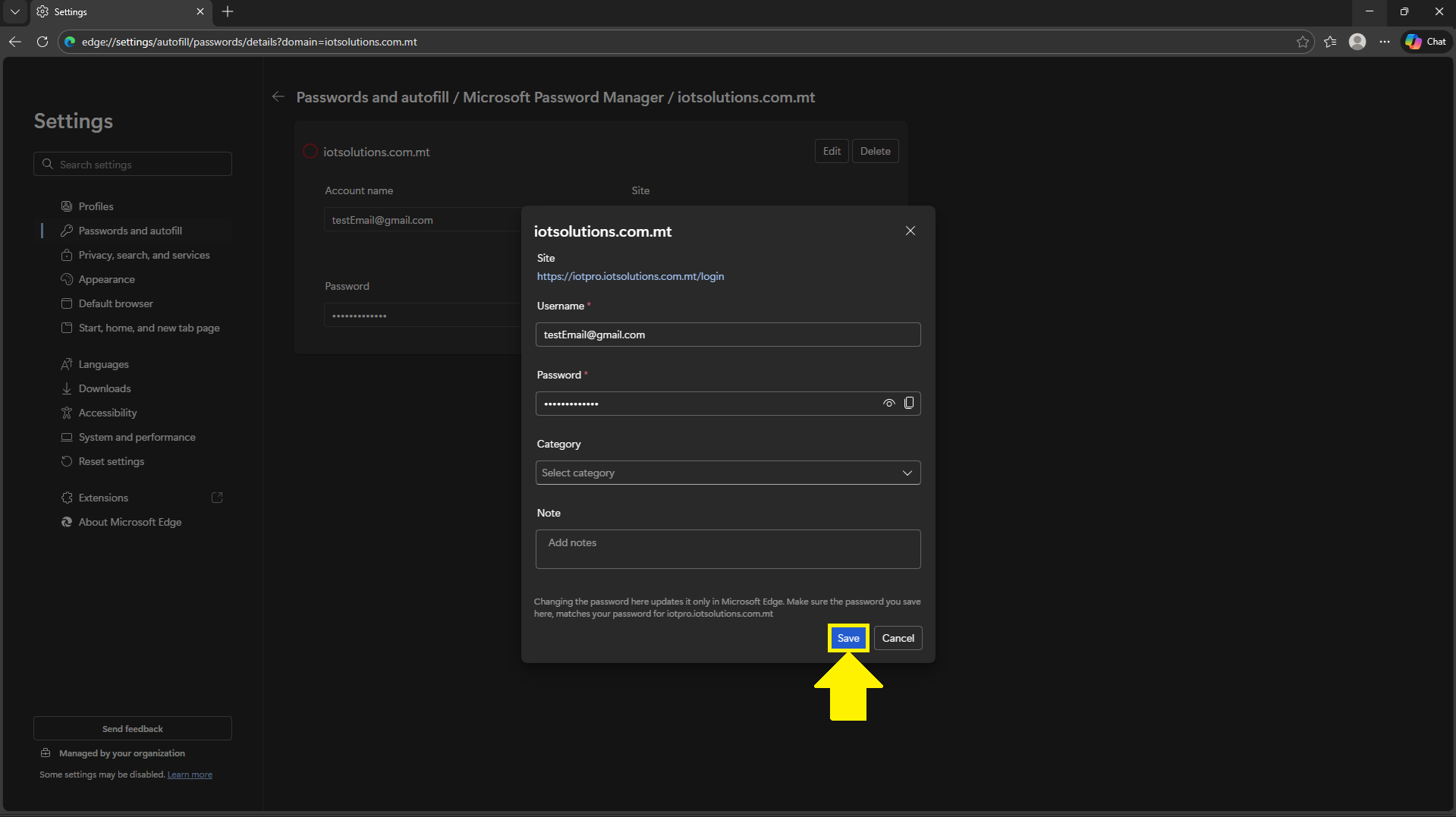Screen dimensions: 1456x817
Task: Cancel the password edit dialog
Action: tap(898, 638)
